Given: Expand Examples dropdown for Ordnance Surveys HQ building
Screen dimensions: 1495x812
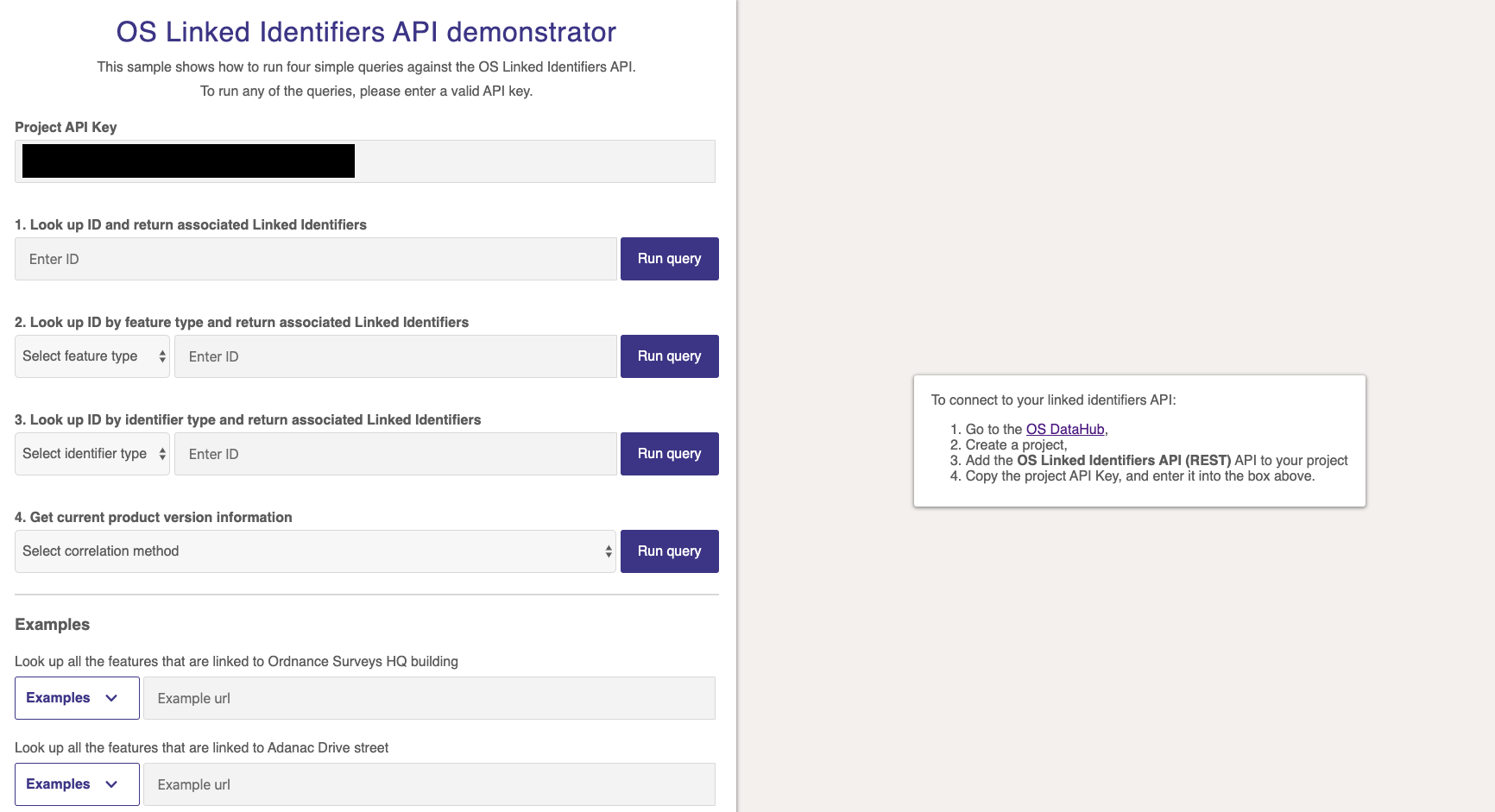Looking at the screenshot, I should click(x=77, y=698).
